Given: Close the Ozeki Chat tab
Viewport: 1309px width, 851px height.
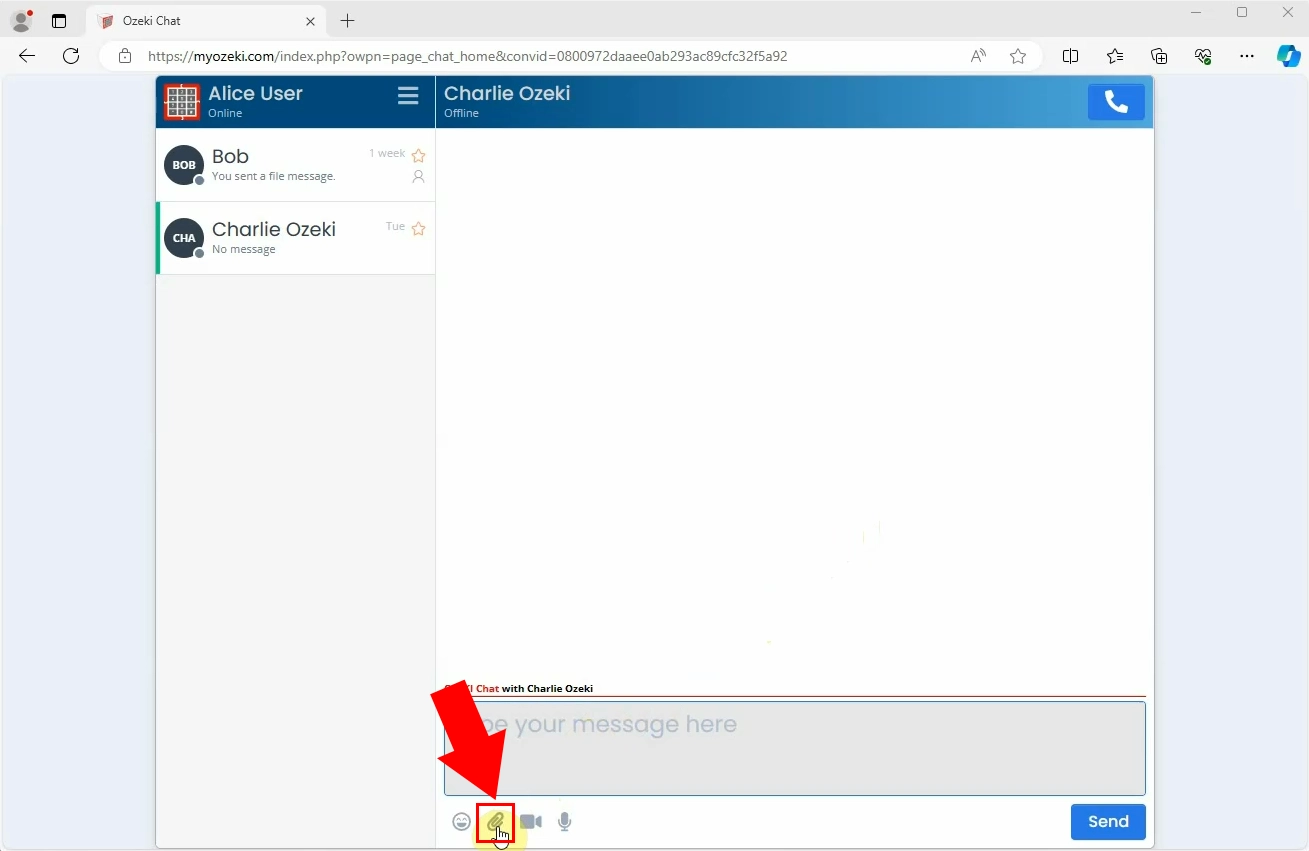Looking at the screenshot, I should 310,20.
